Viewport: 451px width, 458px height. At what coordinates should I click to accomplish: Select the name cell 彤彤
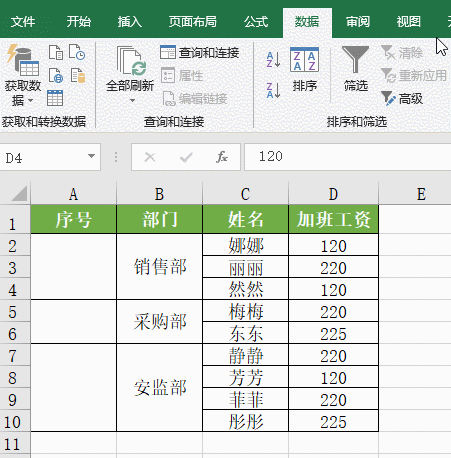[246, 421]
